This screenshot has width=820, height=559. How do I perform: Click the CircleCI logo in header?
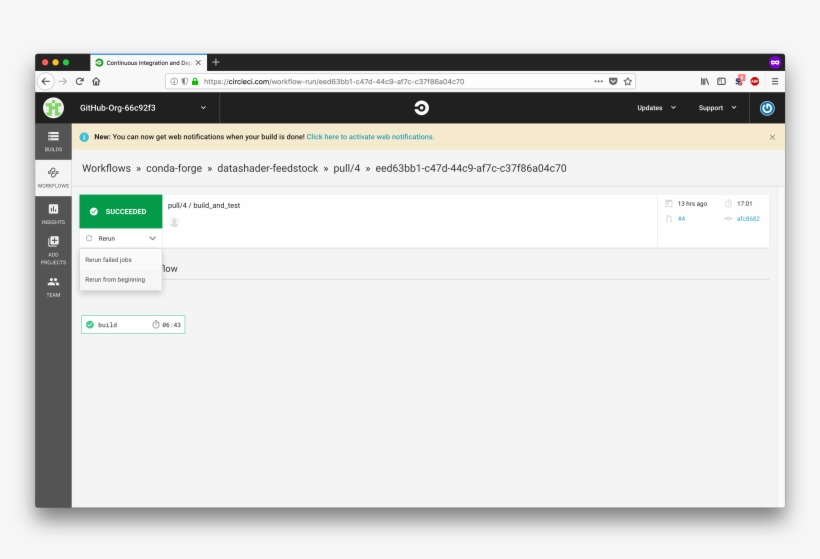pos(421,108)
